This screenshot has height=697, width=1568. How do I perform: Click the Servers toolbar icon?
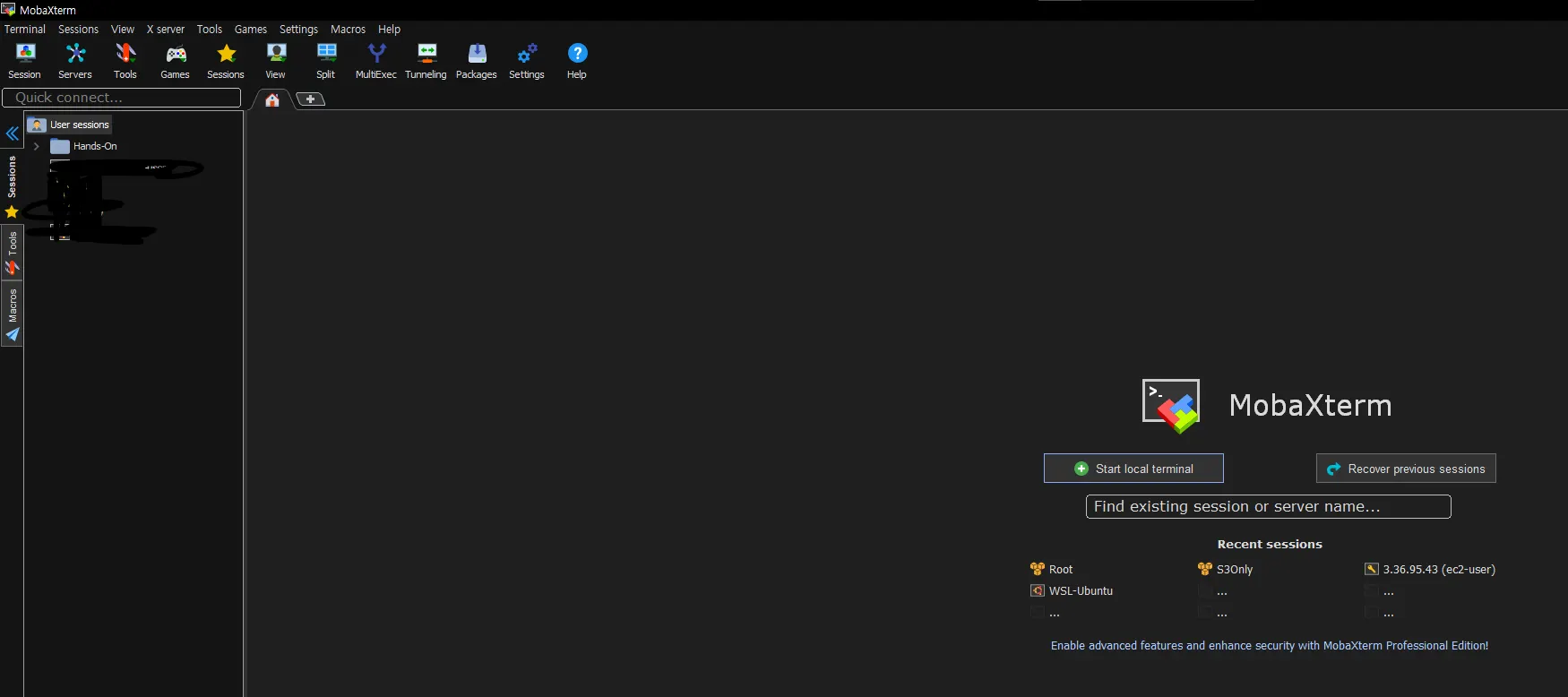[75, 62]
